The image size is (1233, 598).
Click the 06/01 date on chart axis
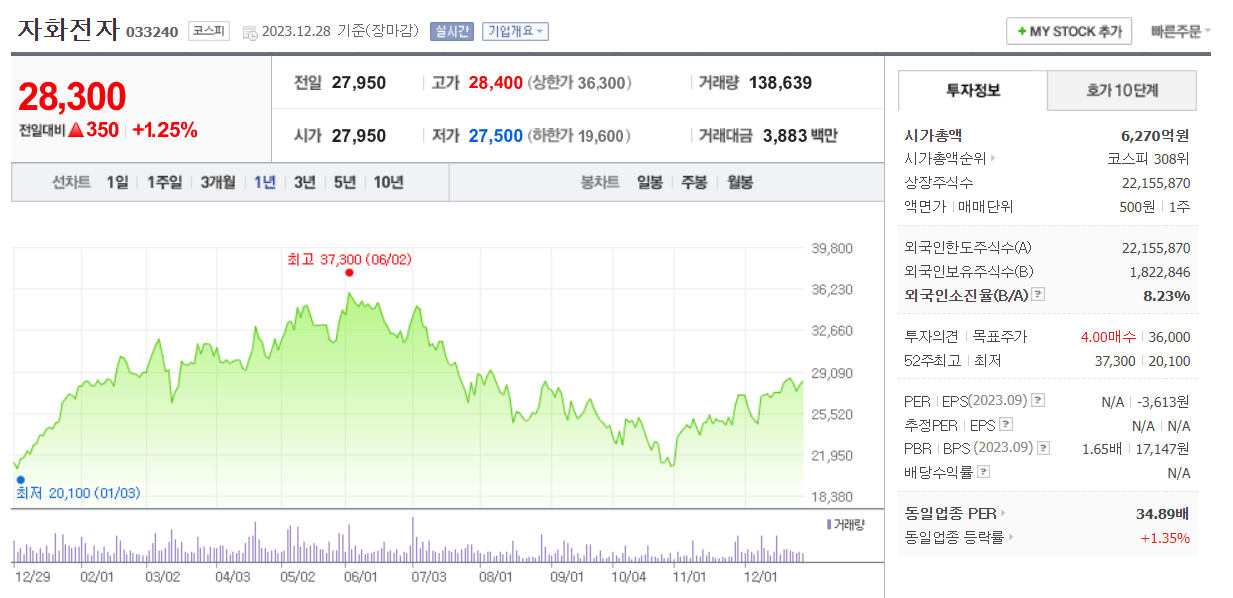pos(360,577)
